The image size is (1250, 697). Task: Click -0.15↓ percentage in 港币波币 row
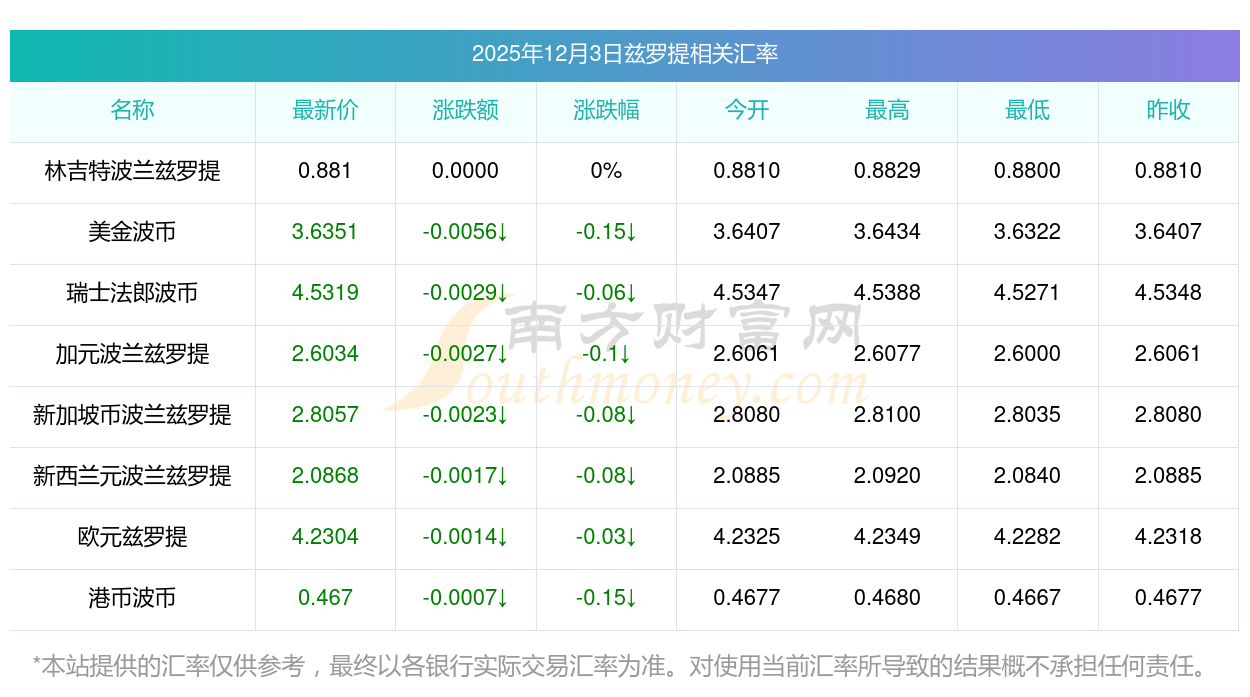click(x=606, y=598)
